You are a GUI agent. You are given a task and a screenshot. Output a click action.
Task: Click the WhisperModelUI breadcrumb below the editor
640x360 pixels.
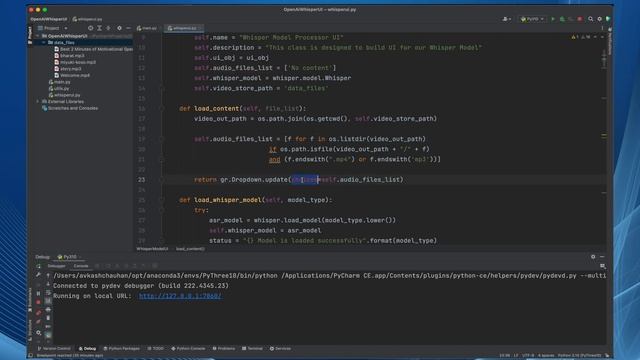[152, 249]
